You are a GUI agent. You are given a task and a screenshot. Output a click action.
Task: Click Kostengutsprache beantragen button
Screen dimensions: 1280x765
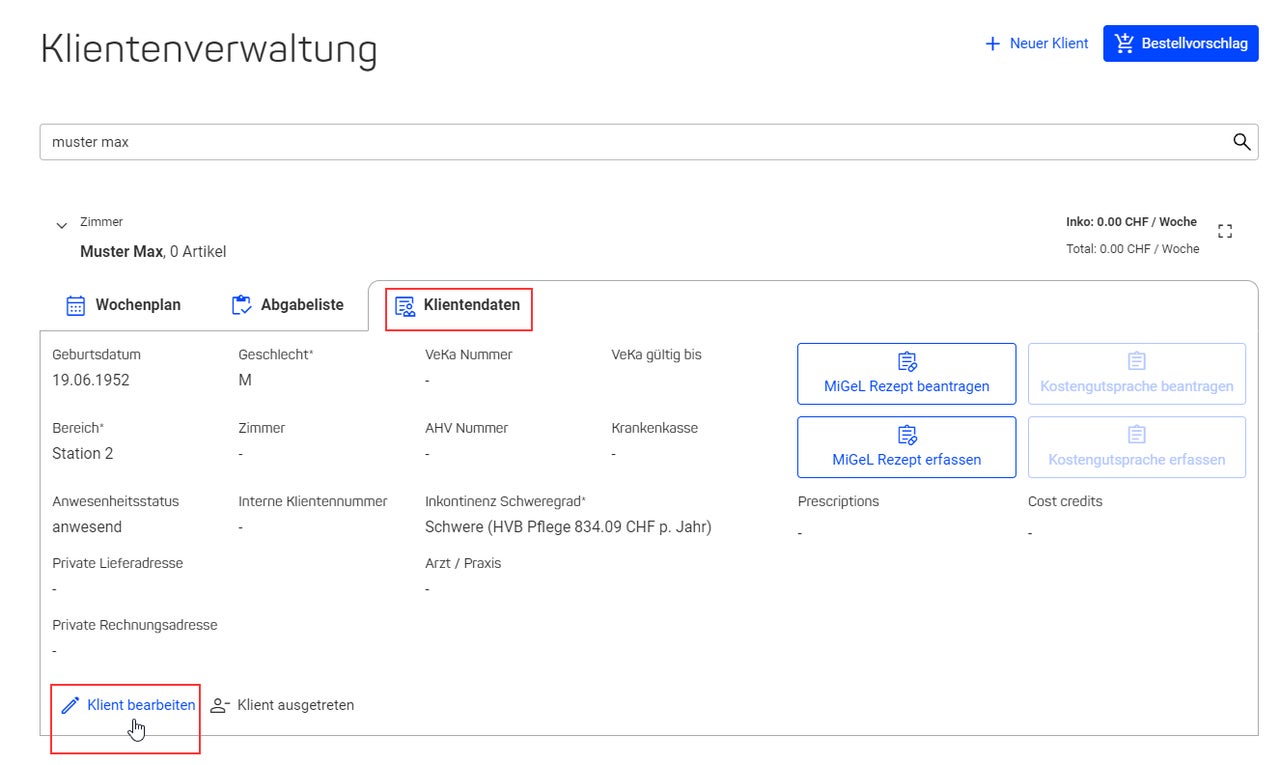point(1137,374)
